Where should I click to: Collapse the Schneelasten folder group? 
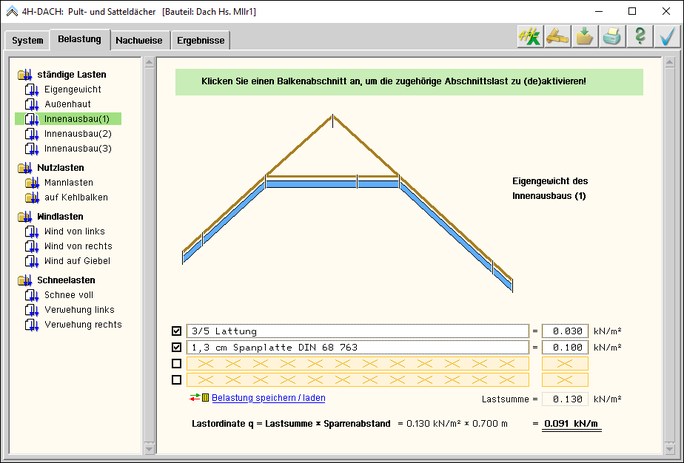click(x=25, y=280)
